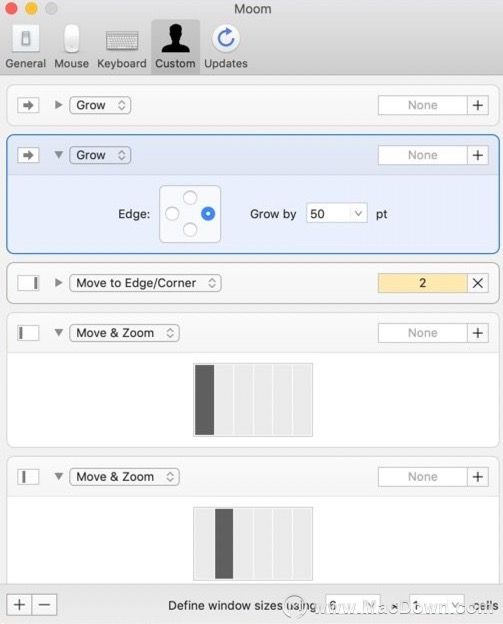Expand the first Grow action row
503x624 pixels.
(58, 105)
